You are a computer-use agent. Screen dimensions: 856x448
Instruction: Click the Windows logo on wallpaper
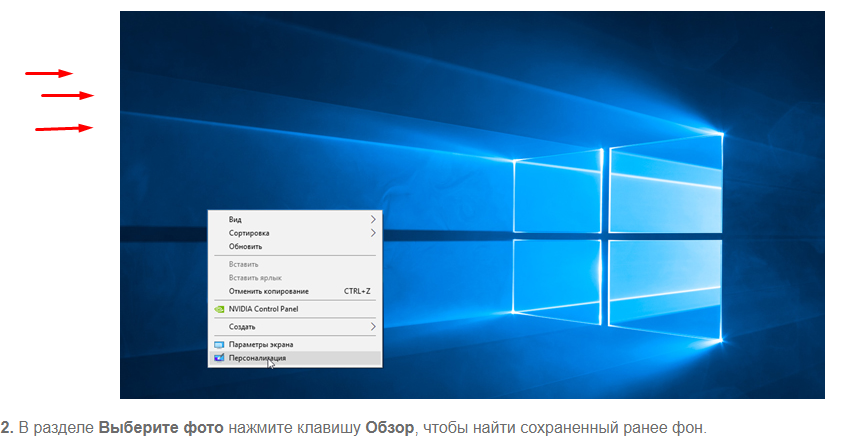(618, 237)
